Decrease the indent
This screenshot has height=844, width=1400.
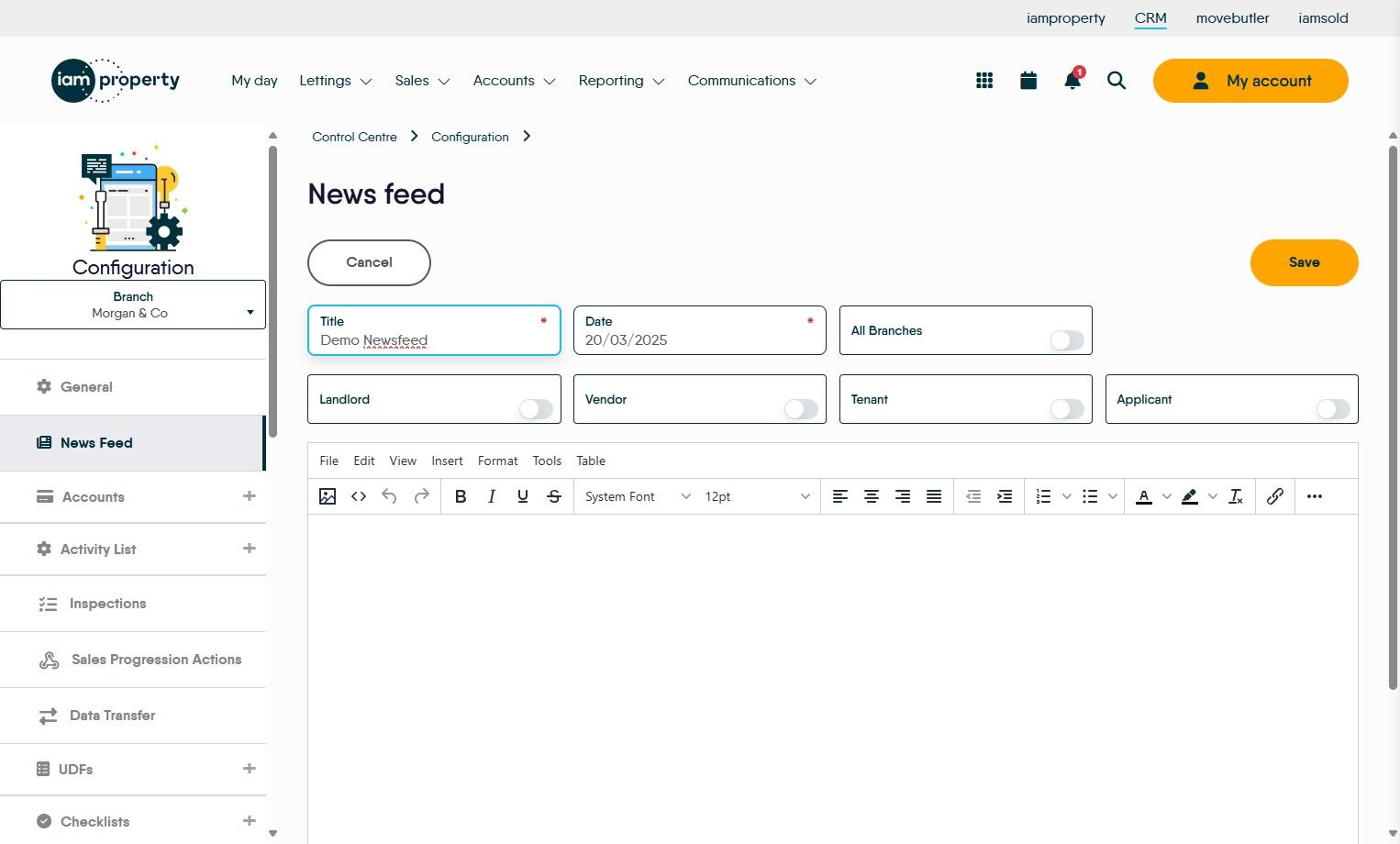[973, 496]
